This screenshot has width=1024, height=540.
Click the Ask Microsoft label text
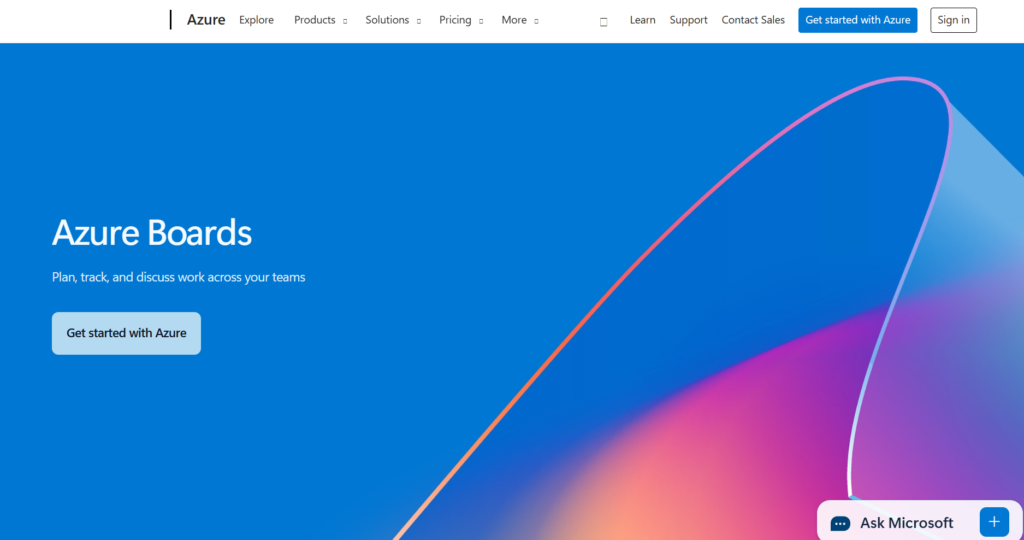(x=906, y=522)
